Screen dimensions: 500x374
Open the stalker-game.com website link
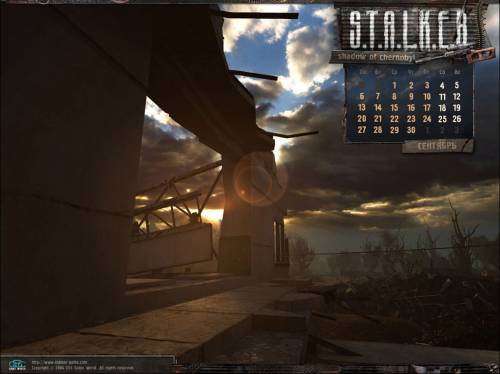(x=60, y=362)
